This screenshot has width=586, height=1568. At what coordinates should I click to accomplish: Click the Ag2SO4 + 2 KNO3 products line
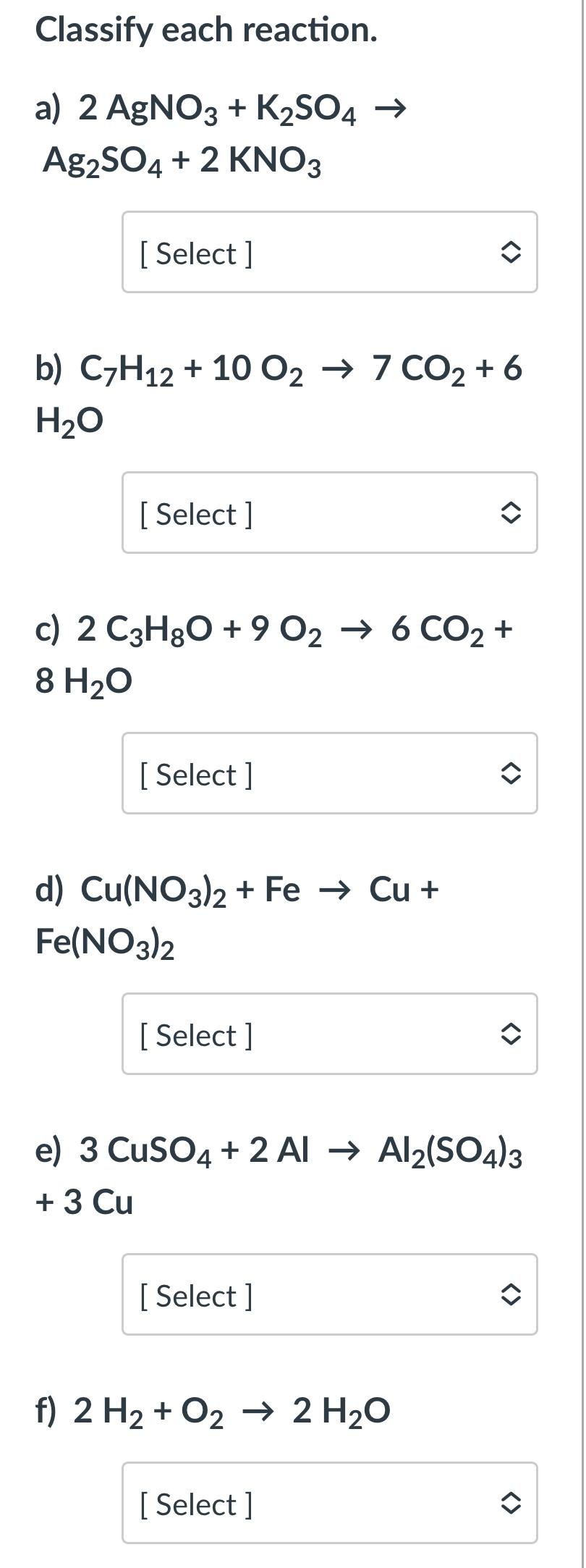coord(182,161)
